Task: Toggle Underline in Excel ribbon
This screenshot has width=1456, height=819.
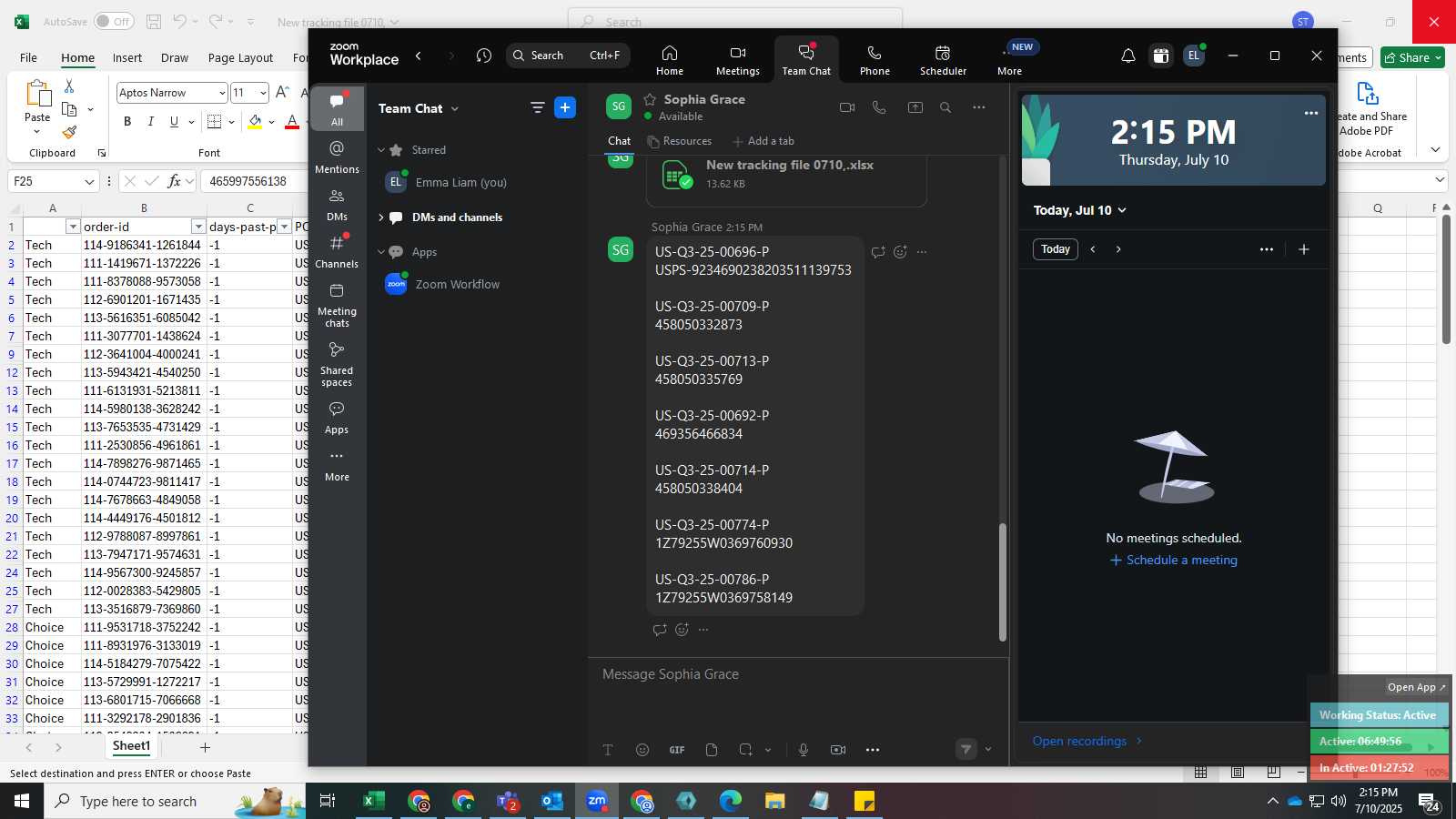Action: pos(174,122)
